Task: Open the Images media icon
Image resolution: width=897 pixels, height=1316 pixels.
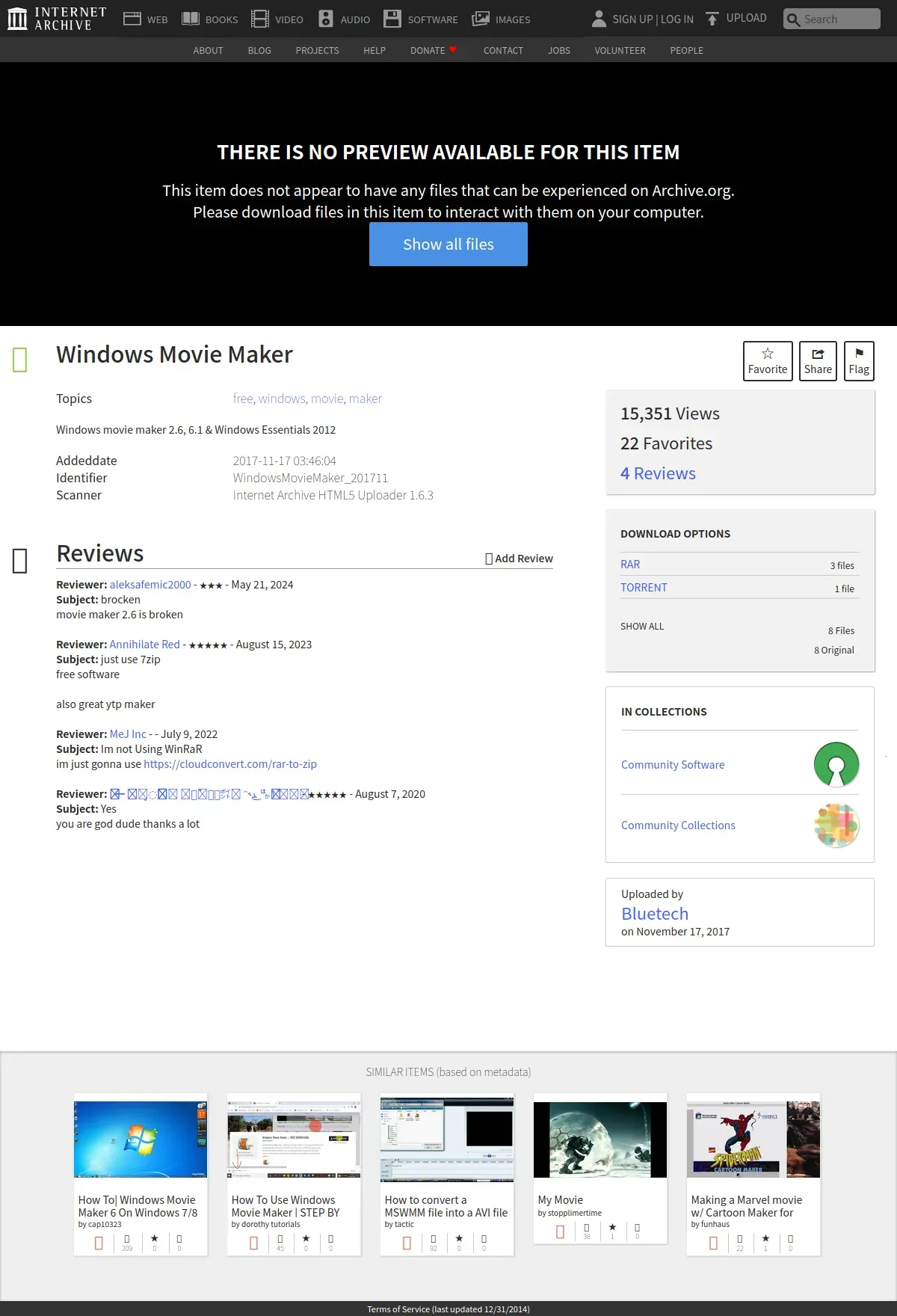Action: coord(481,19)
